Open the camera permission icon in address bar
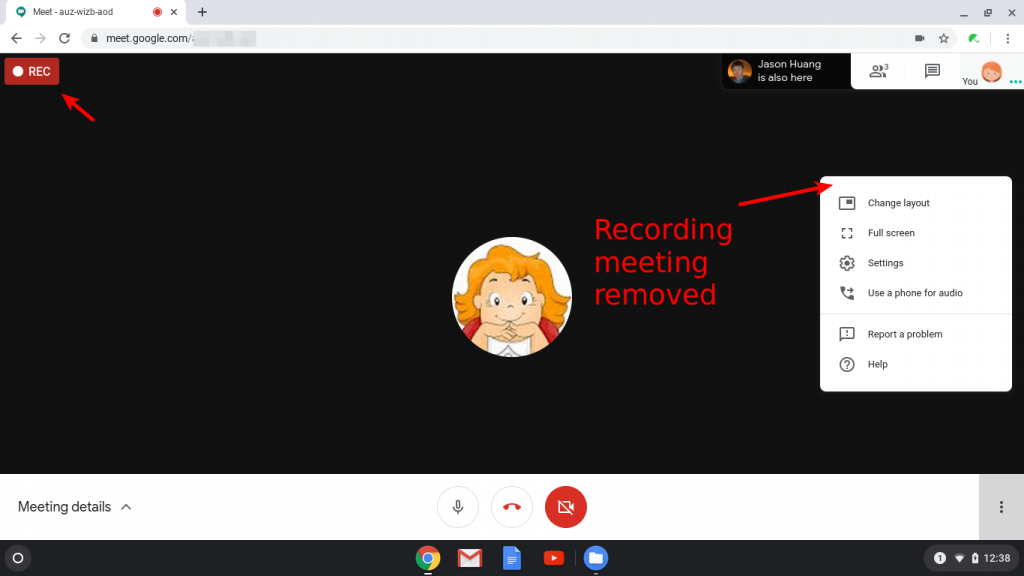Viewport: 1024px width, 576px height. [920, 39]
